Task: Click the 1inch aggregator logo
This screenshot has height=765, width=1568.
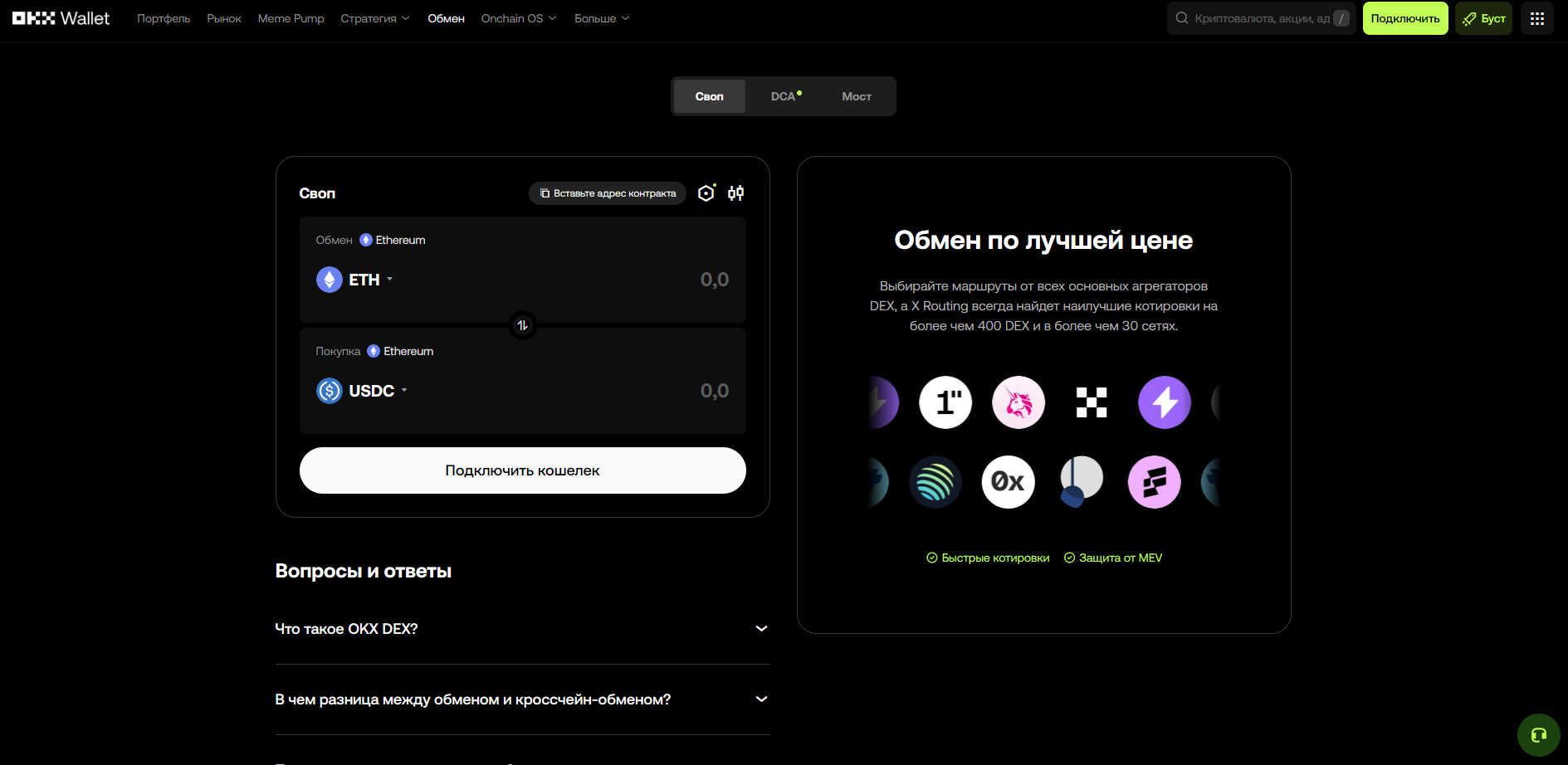Action: [945, 402]
